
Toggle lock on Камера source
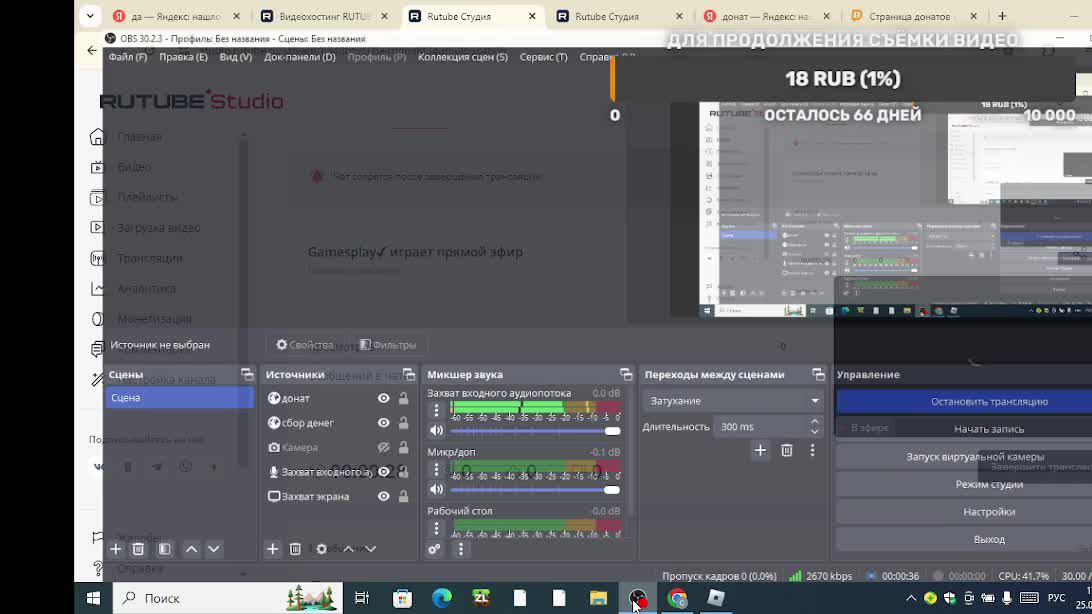point(403,448)
